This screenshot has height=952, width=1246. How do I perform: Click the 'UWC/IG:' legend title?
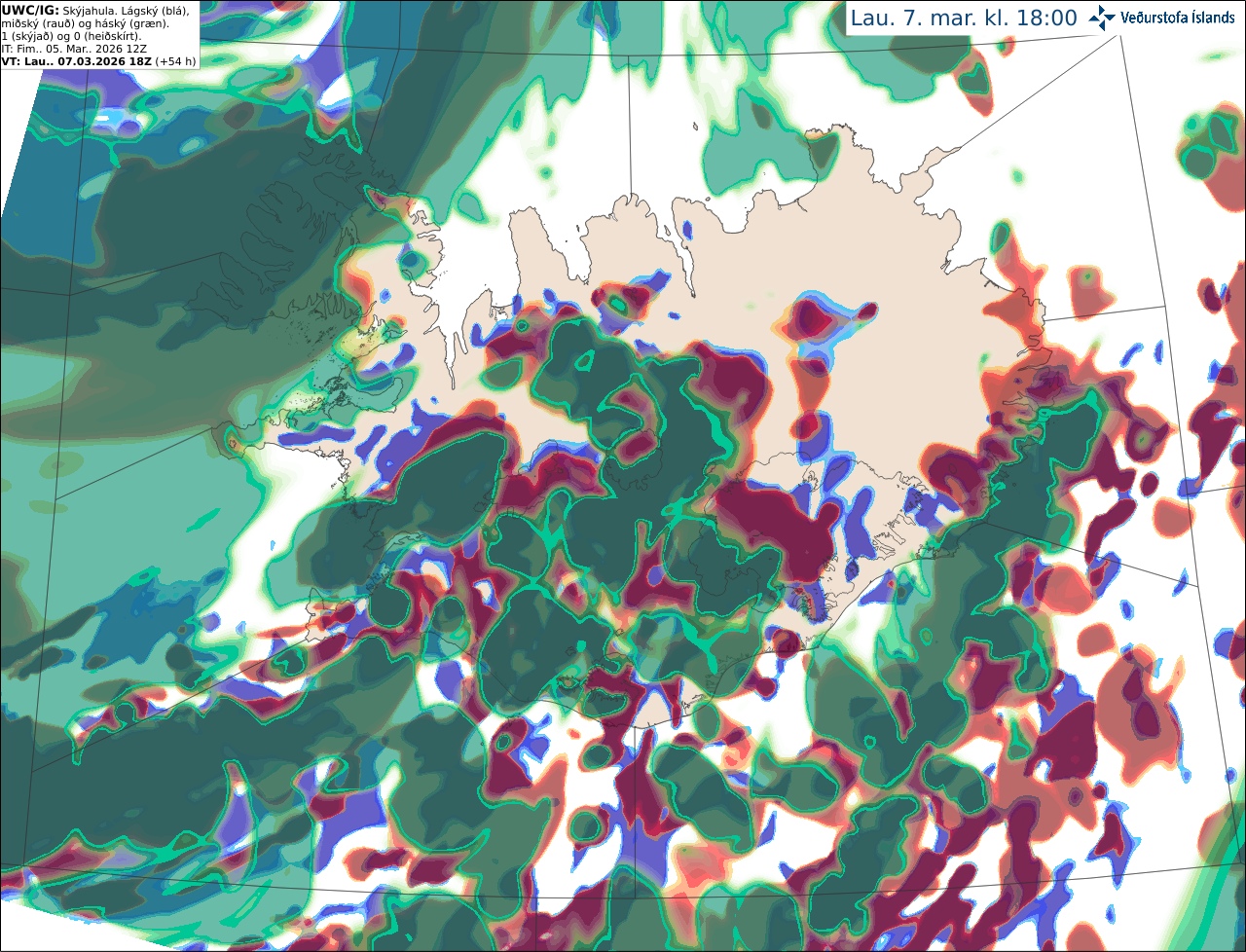[x=29, y=10]
